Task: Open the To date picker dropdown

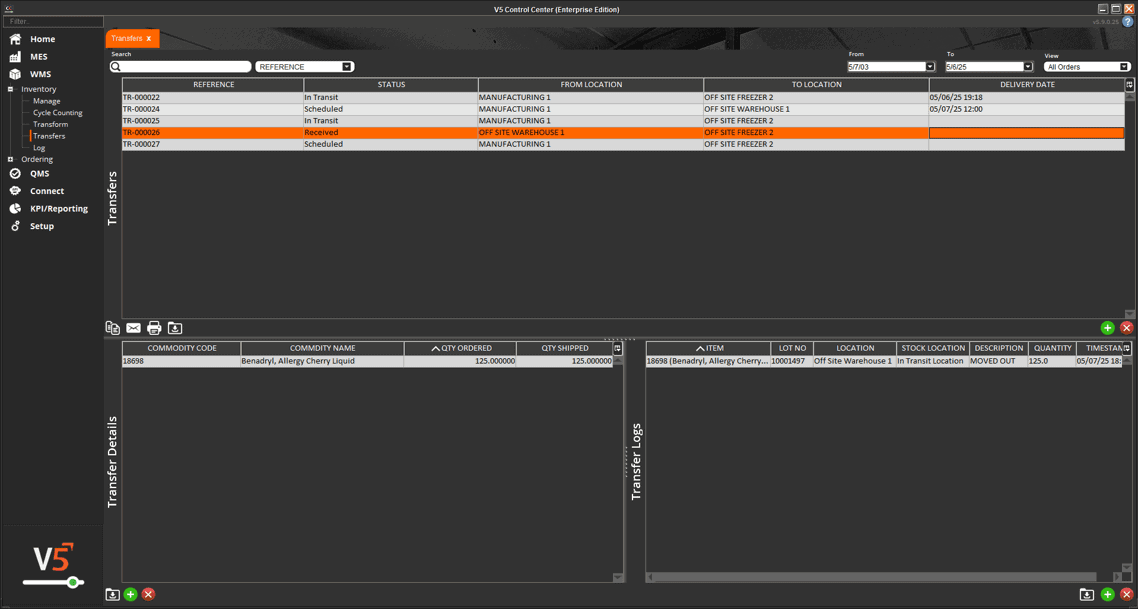Action: 1028,67
